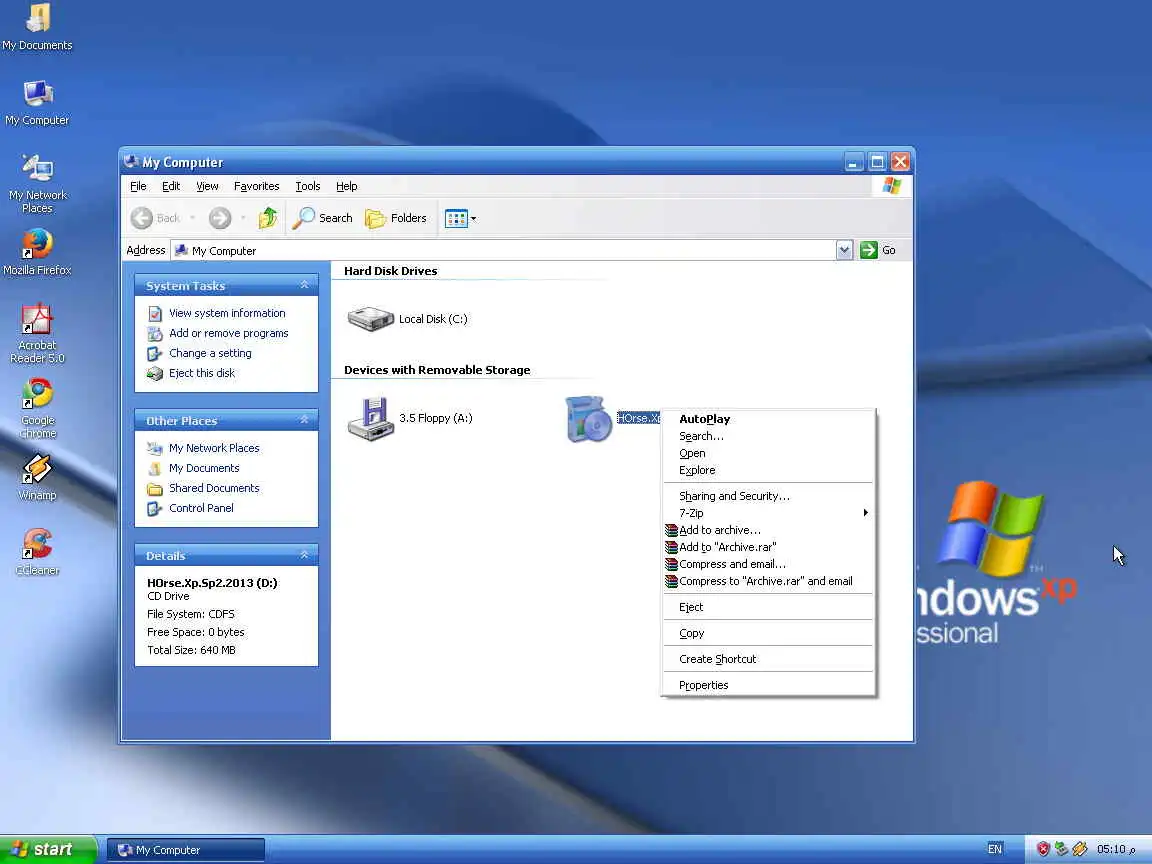Open Forward button history dropdown arrow

click(x=243, y=218)
